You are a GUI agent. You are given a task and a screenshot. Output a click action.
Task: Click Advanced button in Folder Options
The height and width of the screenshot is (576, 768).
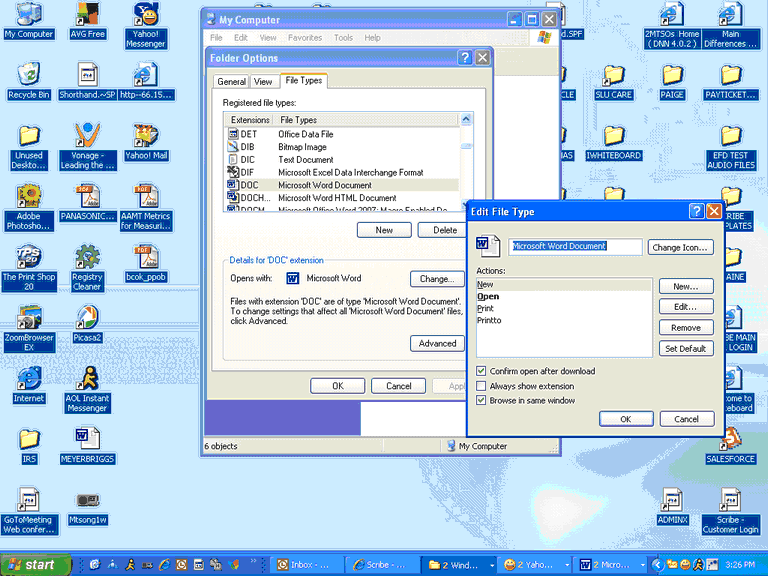coord(437,344)
